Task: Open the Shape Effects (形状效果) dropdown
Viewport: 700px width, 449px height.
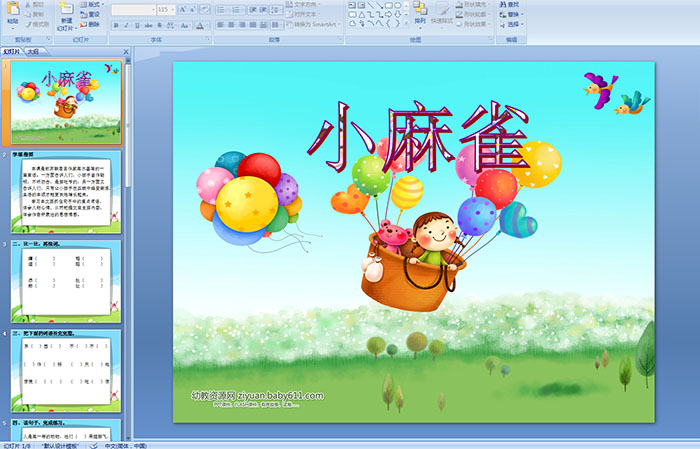Action: coord(472,24)
